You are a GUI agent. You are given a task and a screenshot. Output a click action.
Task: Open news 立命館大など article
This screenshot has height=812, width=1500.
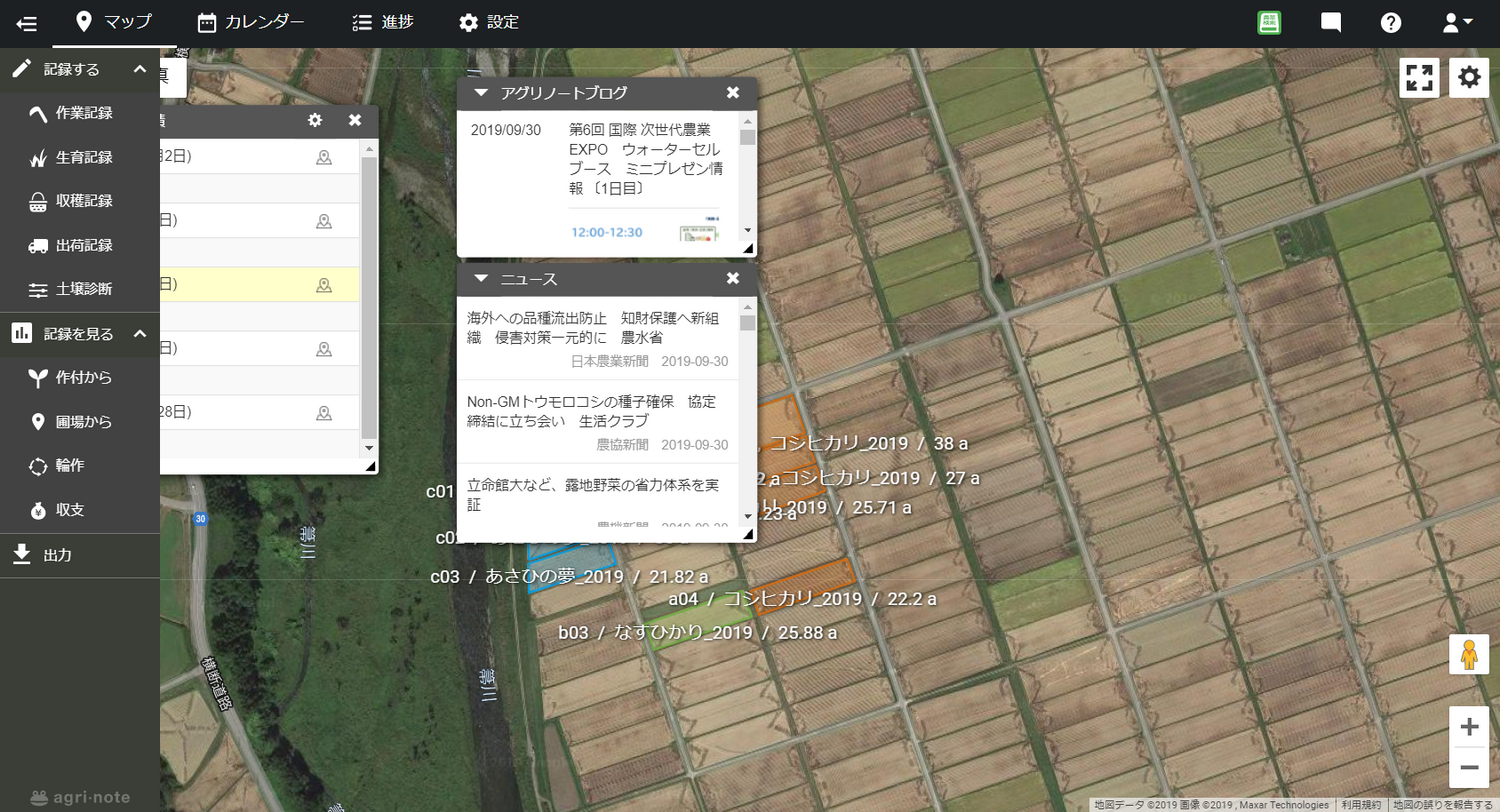pyautogui.click(x=598, y=494)
